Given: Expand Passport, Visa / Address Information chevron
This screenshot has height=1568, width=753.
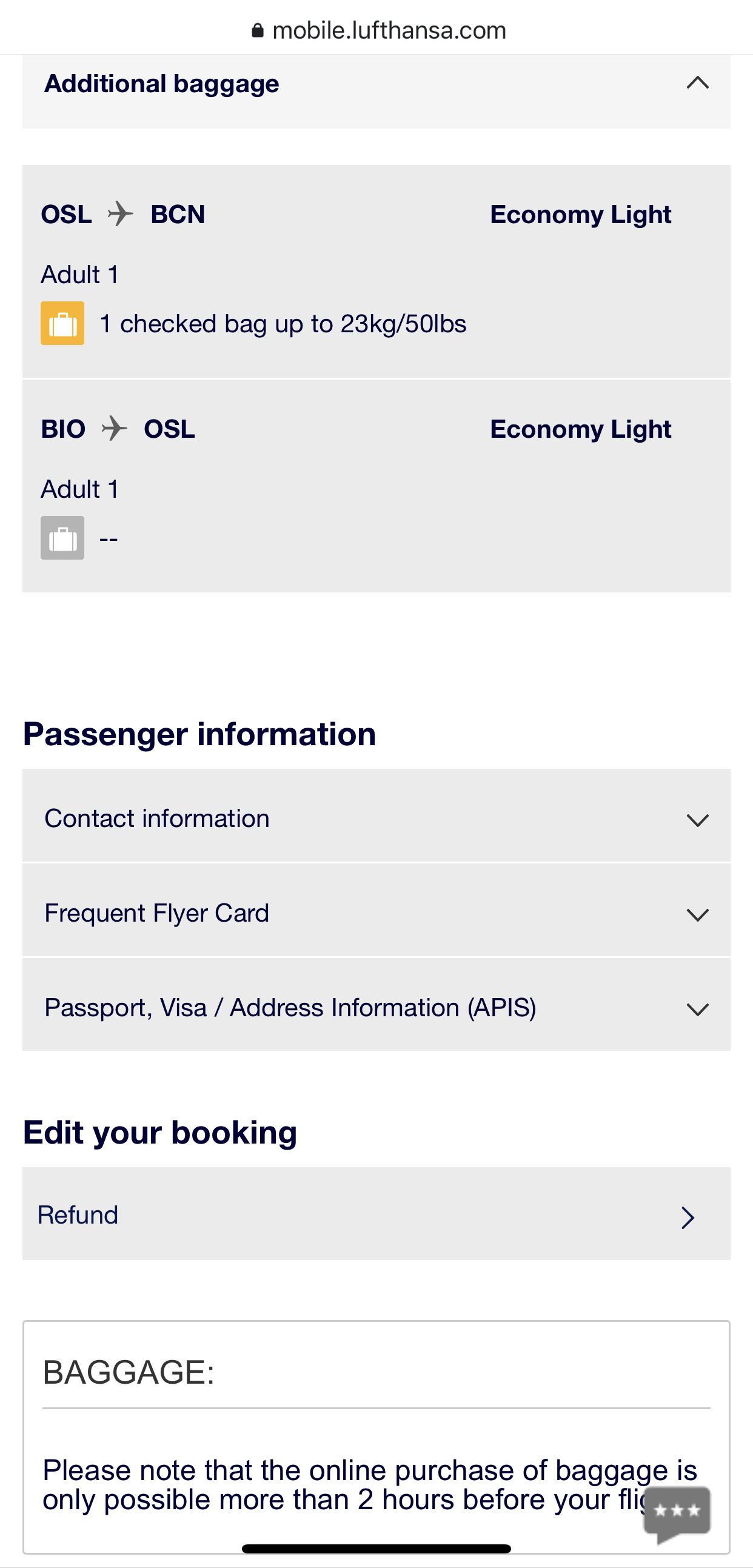Looking at the screenshot, I should [698, 1009].
